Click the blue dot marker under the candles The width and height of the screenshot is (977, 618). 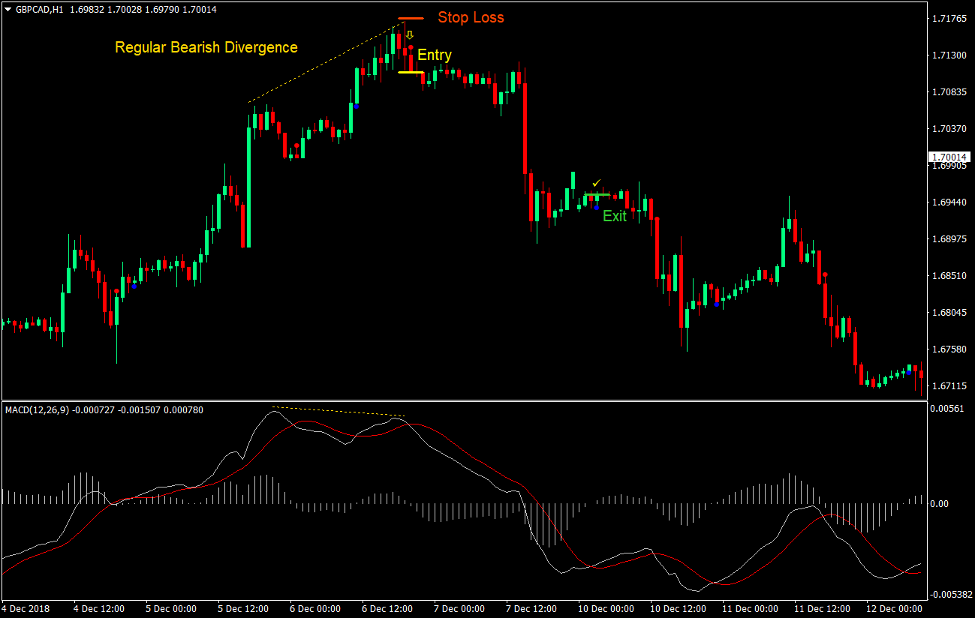click(x=596, y=208)
